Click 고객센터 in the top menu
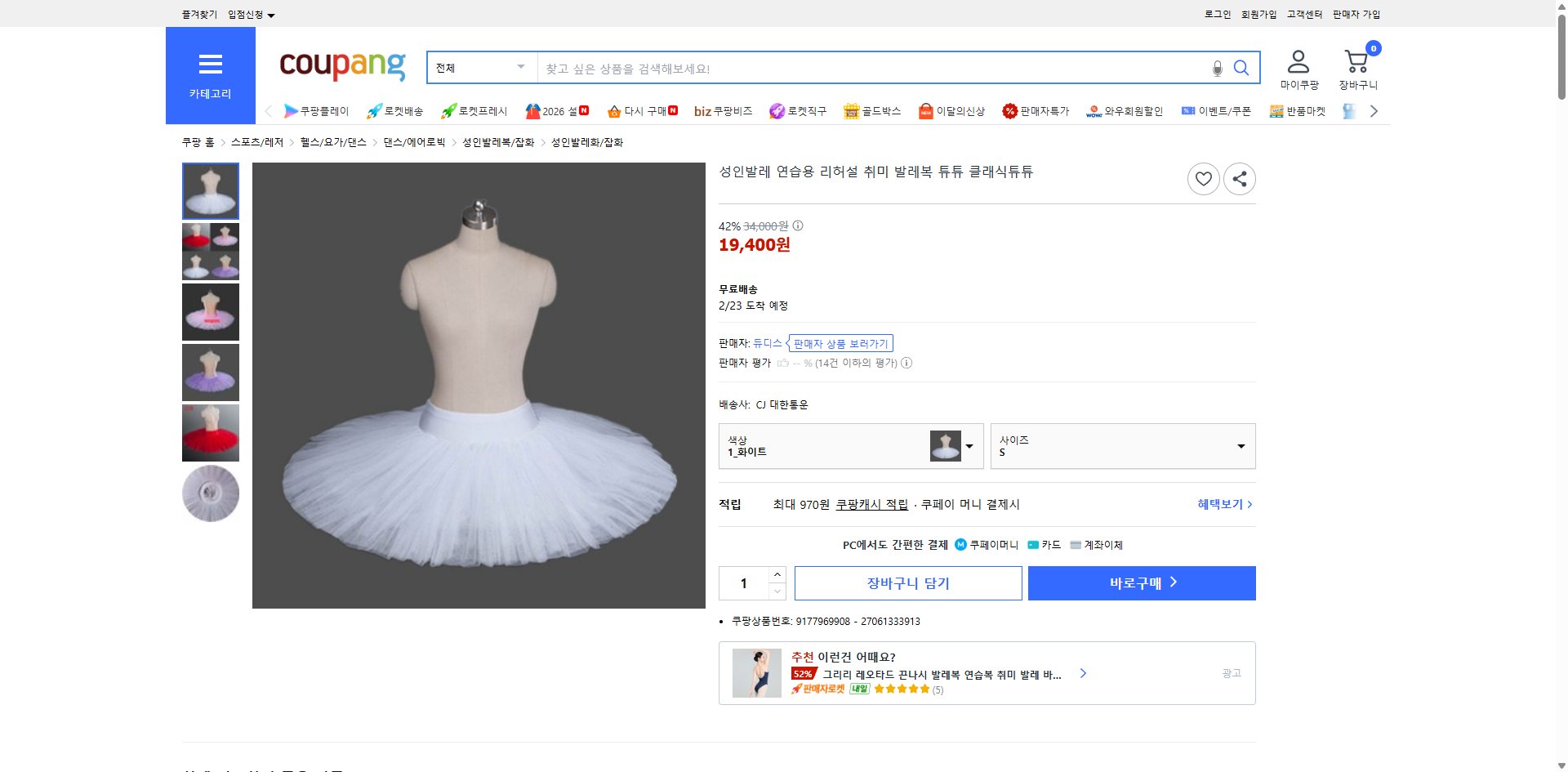The height and width of the screenshot is (772, 1568). coord(1303,13)
